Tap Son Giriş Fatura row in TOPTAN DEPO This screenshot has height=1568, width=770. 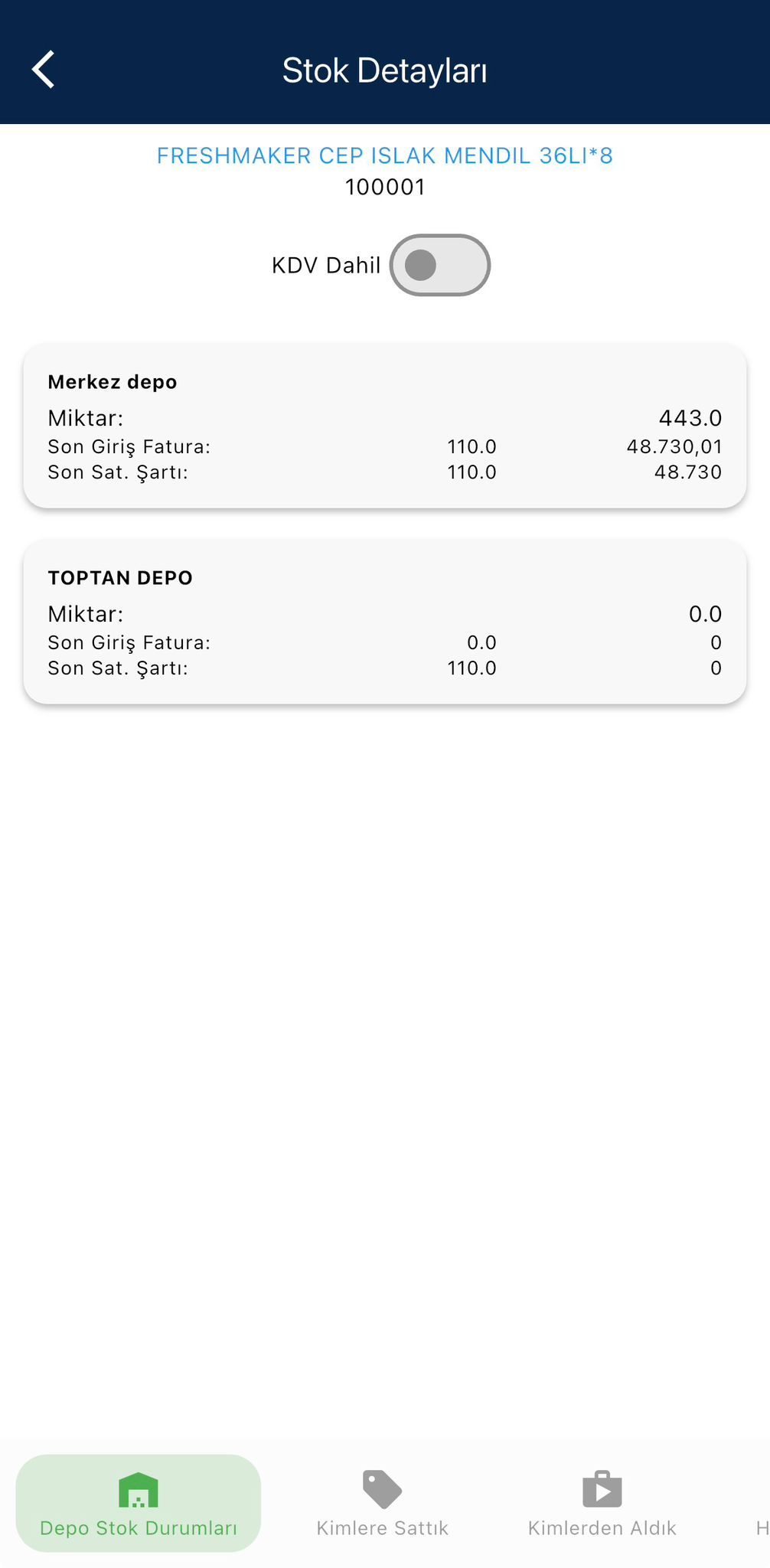pos(129,642)
